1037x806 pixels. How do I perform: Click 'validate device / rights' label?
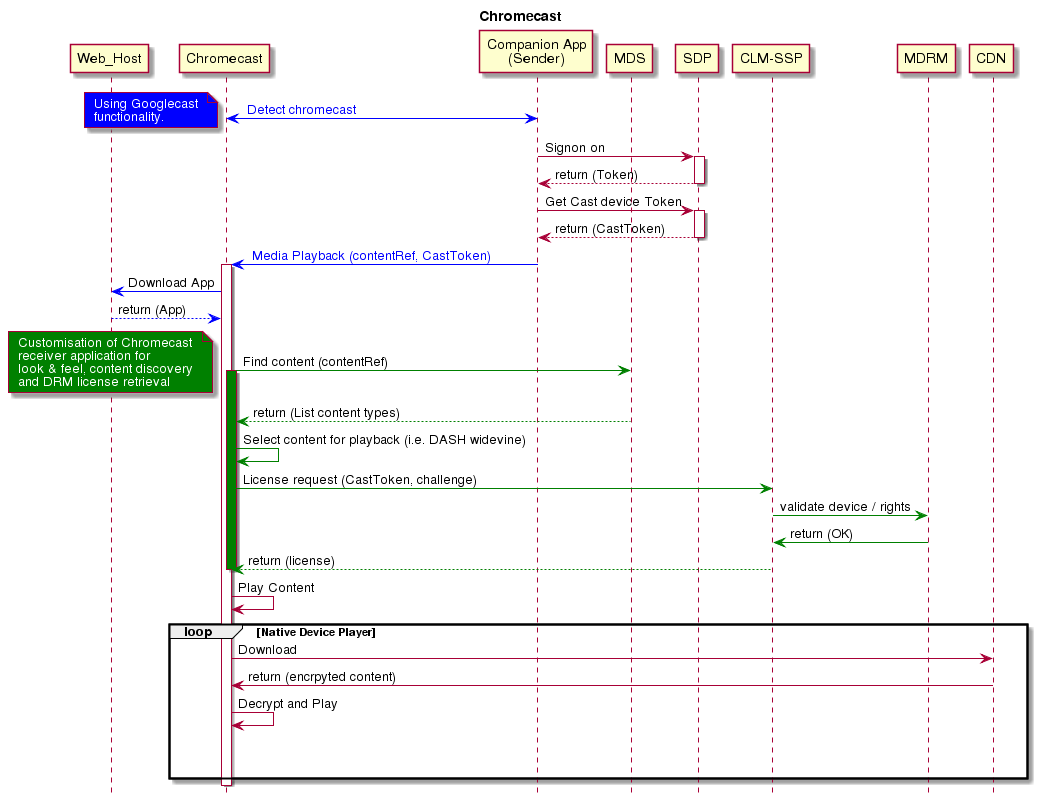click(x=845, y=506)
